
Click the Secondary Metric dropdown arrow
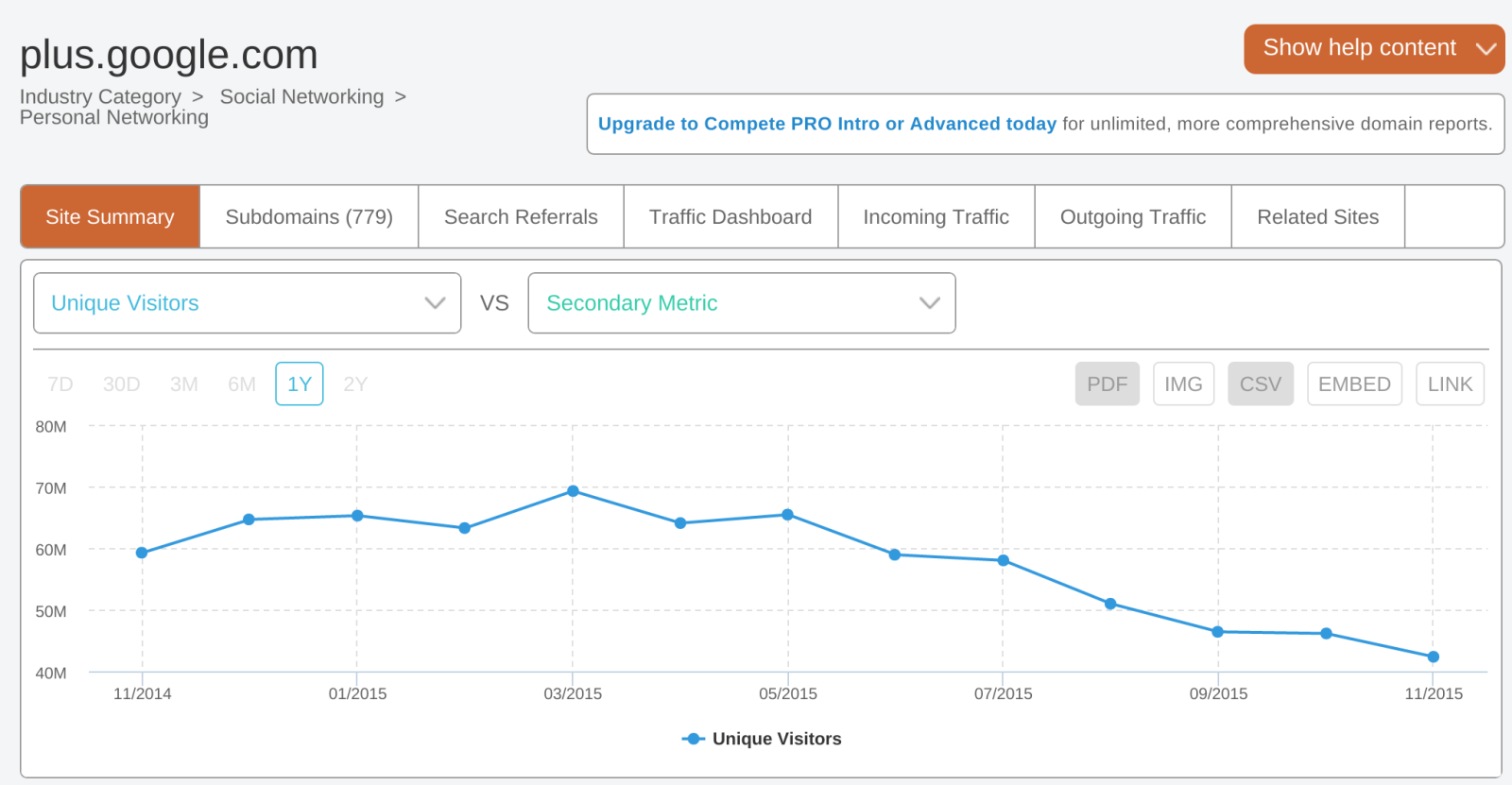(x=930, y=303)
